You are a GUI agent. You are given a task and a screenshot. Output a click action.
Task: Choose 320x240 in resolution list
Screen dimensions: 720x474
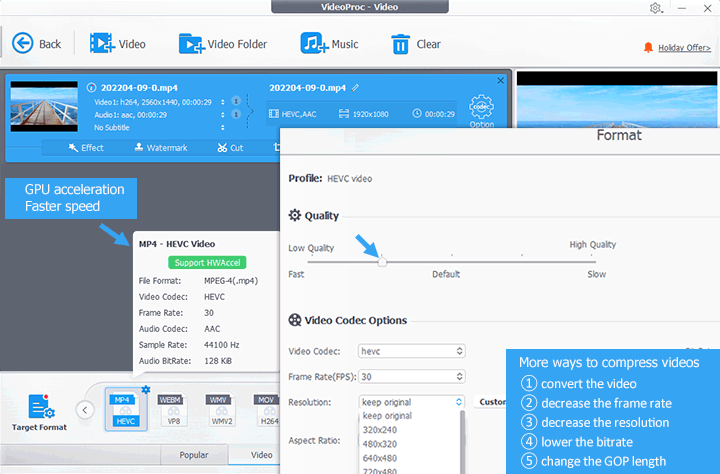pos(380,430)
